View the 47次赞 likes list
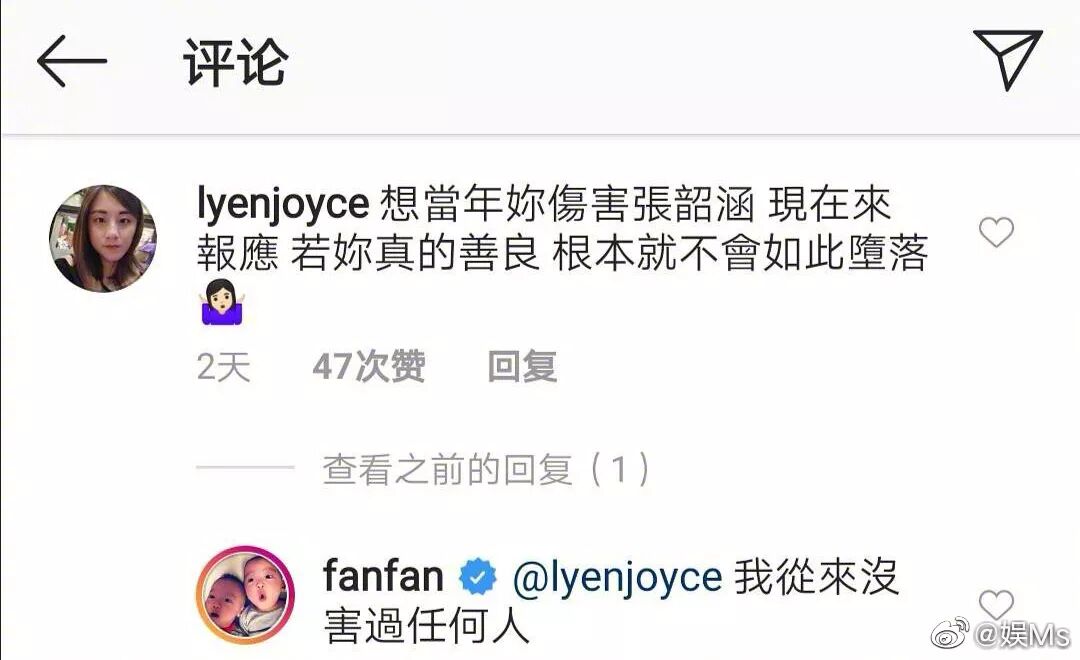This screenshot has height=660, width=1080. [368, 366]
